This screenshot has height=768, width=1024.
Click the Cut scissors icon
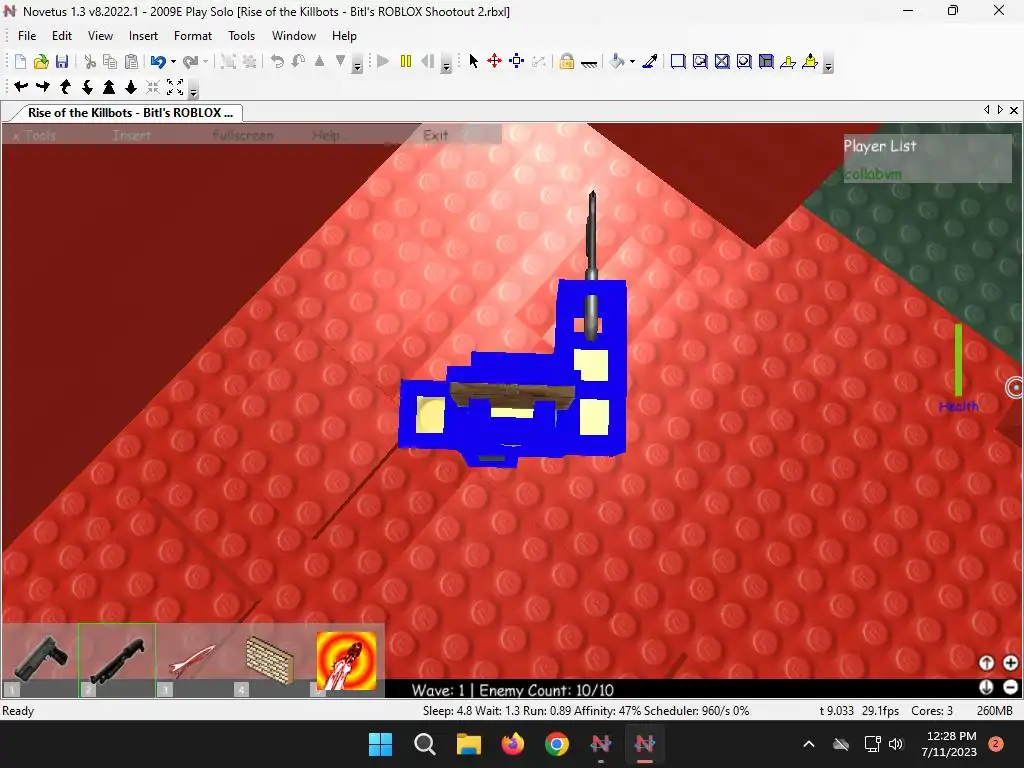90,61
